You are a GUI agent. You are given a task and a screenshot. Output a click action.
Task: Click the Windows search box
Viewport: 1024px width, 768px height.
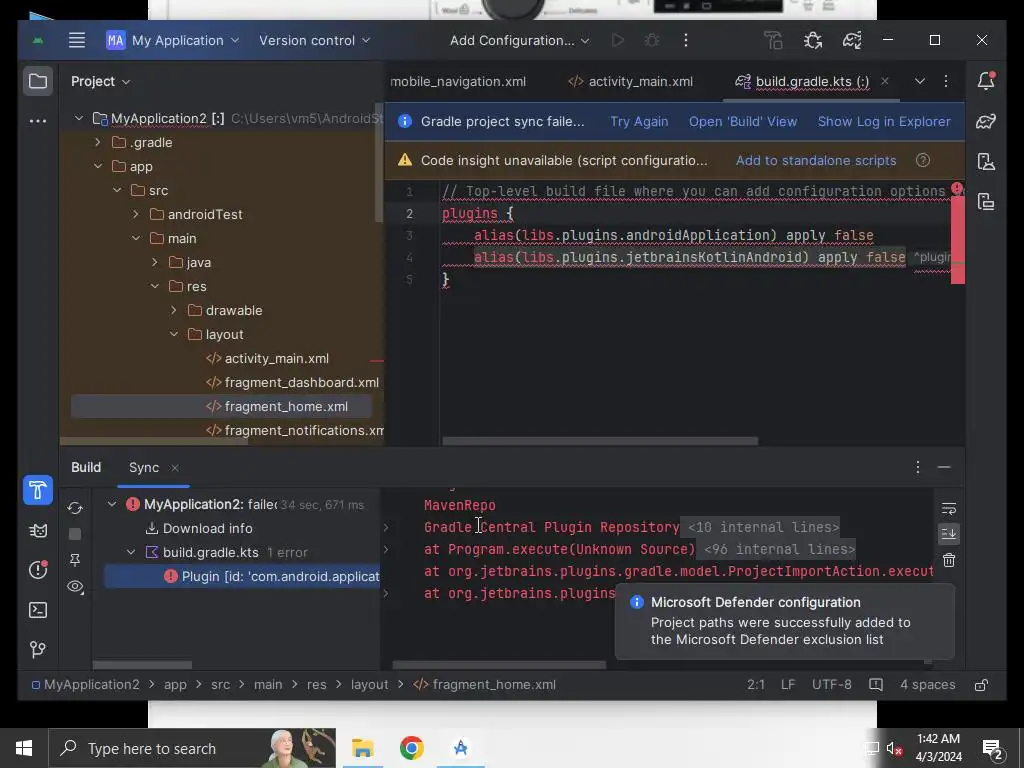coord(193,748)
